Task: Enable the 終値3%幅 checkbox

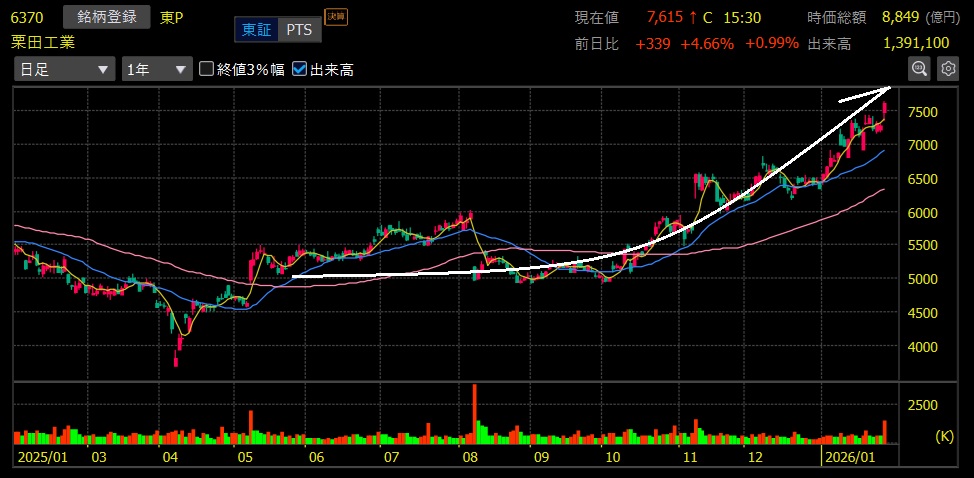Action: point(207,69)
